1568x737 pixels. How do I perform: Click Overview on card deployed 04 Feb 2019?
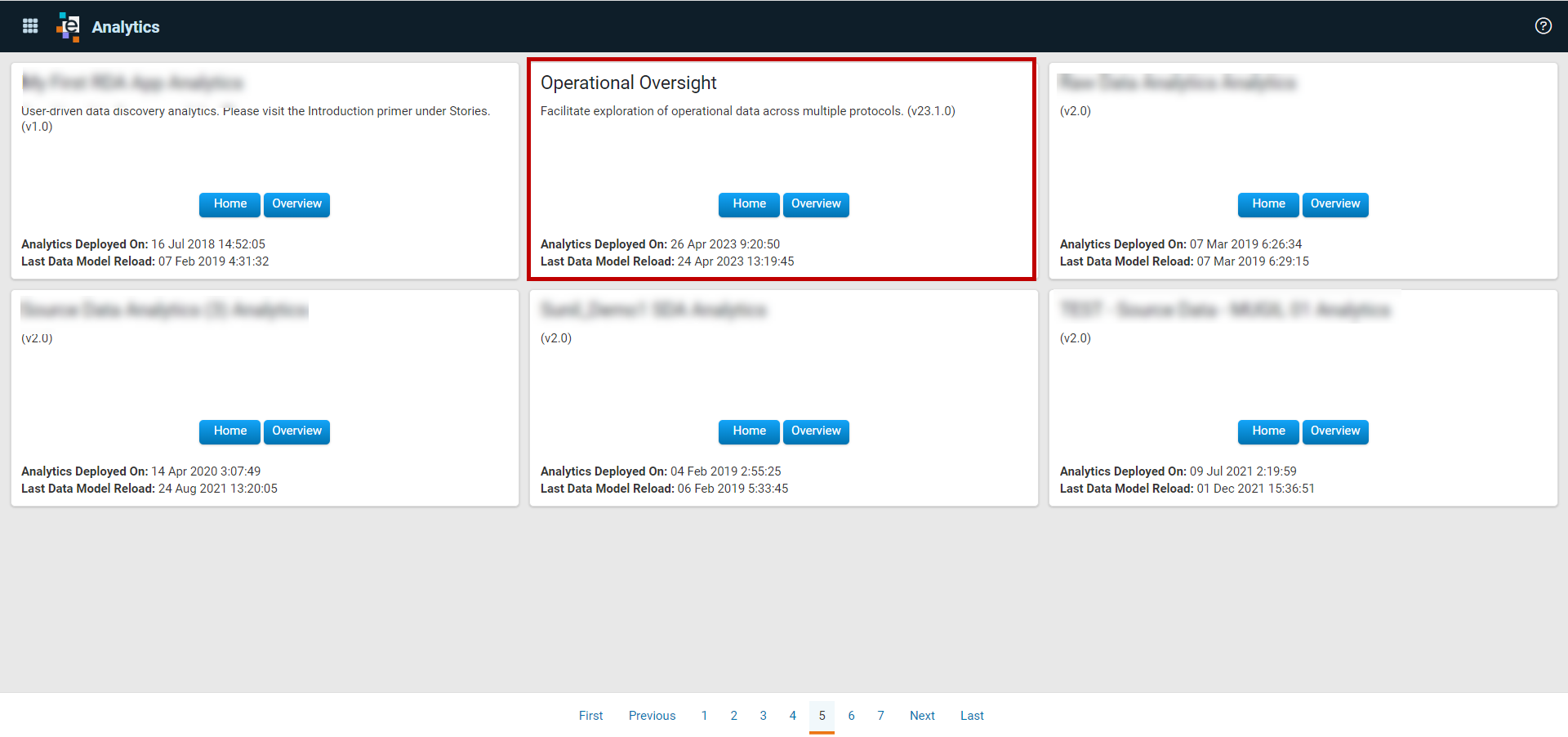(816, 431)
